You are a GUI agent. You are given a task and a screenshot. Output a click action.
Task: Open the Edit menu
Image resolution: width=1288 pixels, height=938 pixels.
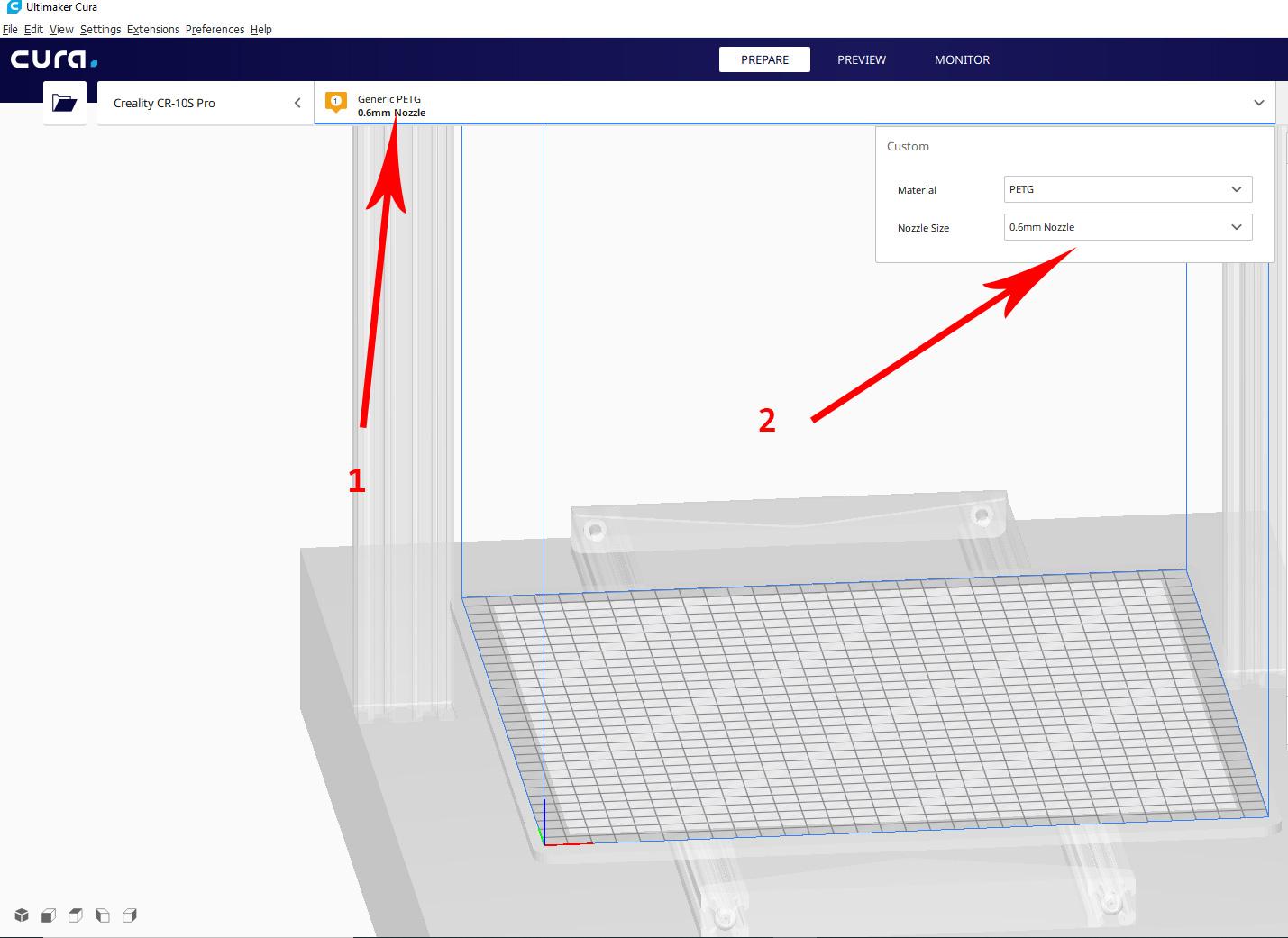click(x=33, y=29)
